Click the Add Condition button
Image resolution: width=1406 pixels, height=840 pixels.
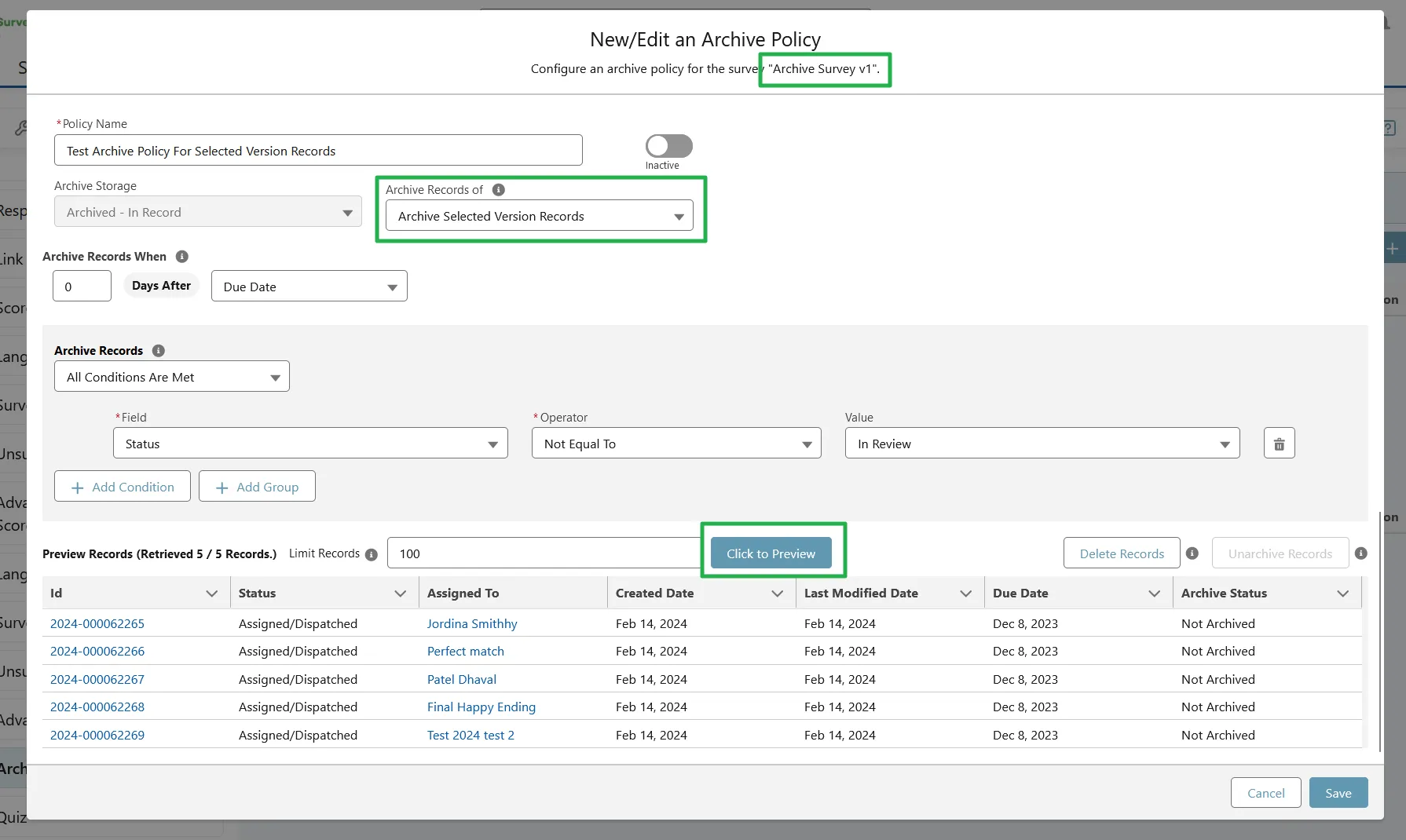click(x=123, y=487)
